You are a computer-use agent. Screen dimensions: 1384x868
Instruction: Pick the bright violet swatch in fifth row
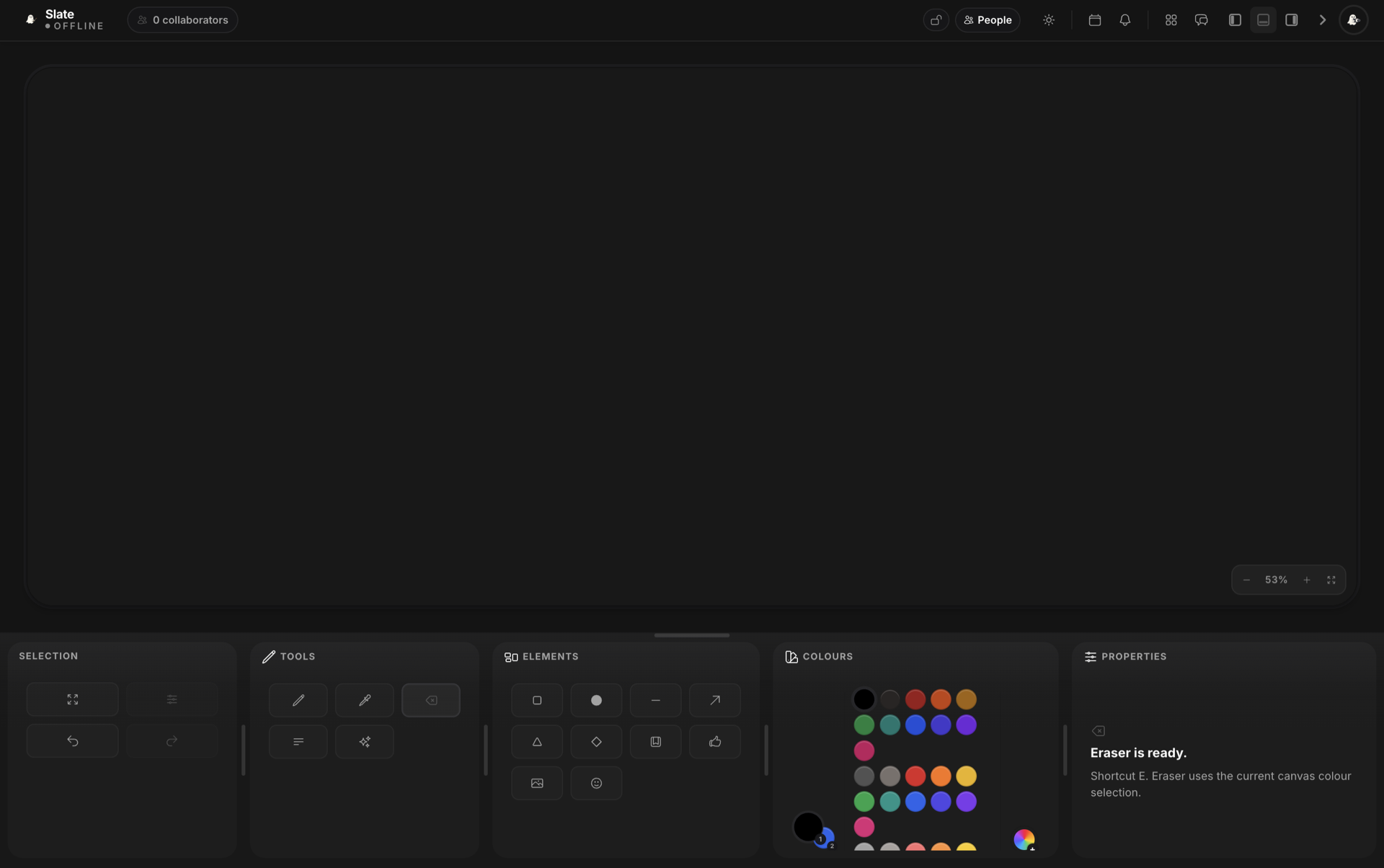click(966, 802)
